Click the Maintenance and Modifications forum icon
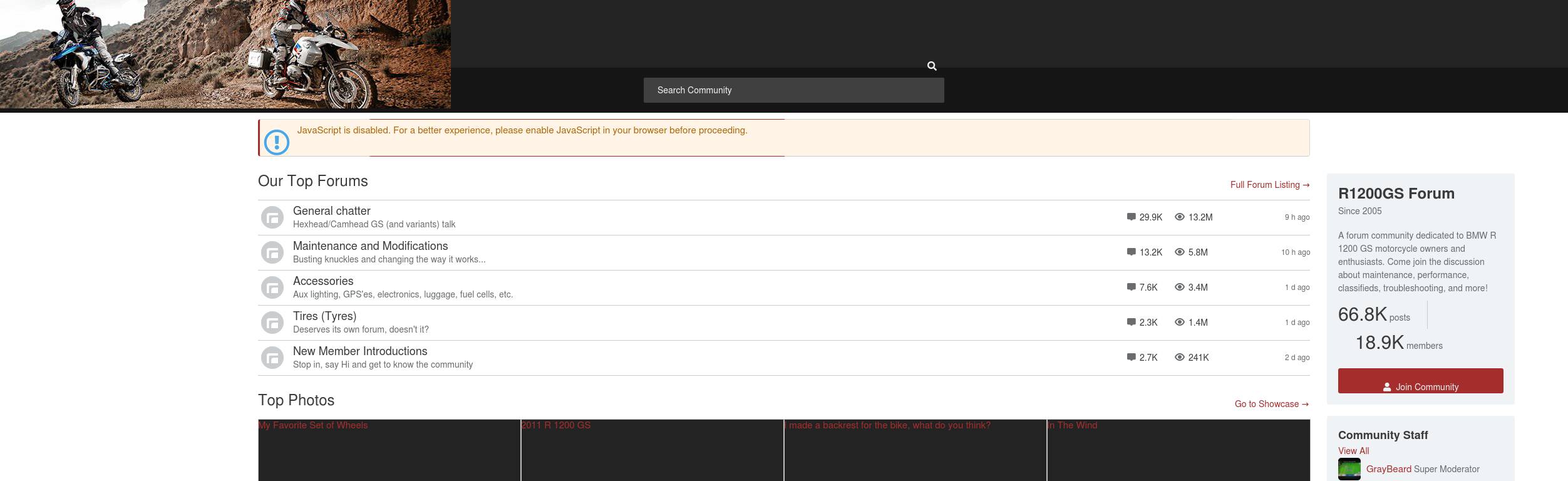The height and width of the screenshot is (481, 1568). [272, 252]
